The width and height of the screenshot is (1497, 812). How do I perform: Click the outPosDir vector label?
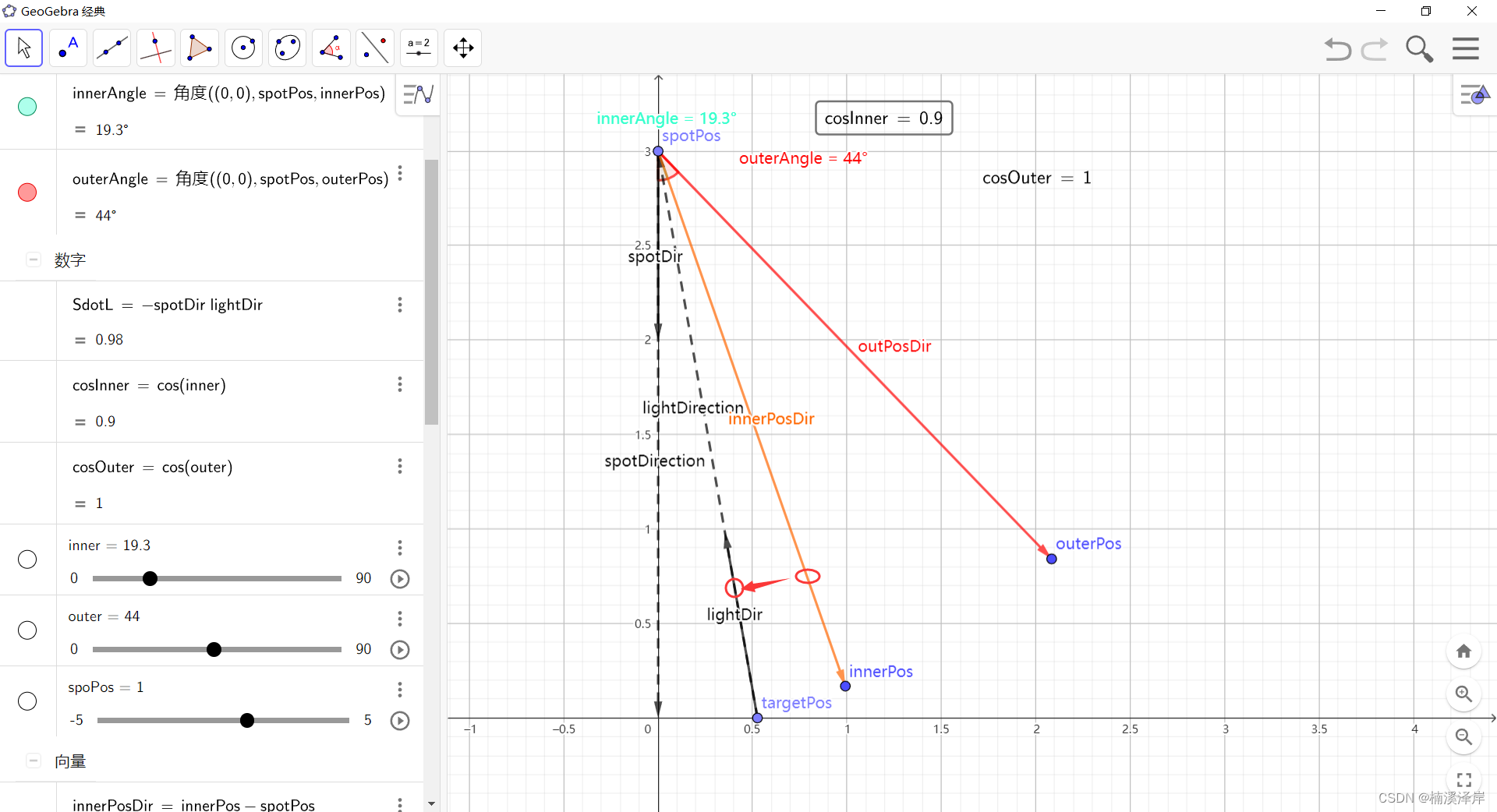894,346
